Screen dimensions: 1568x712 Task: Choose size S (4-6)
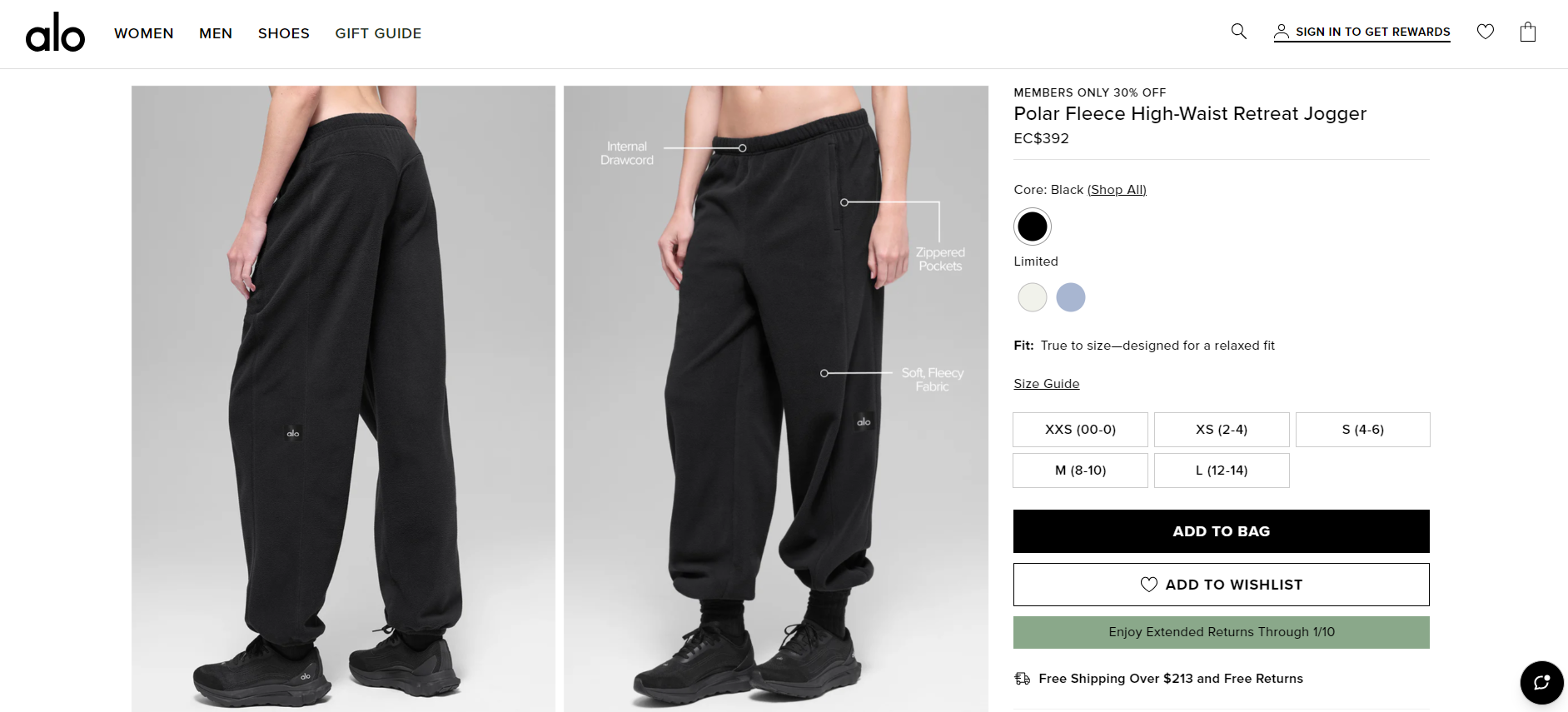point(1362,430)
